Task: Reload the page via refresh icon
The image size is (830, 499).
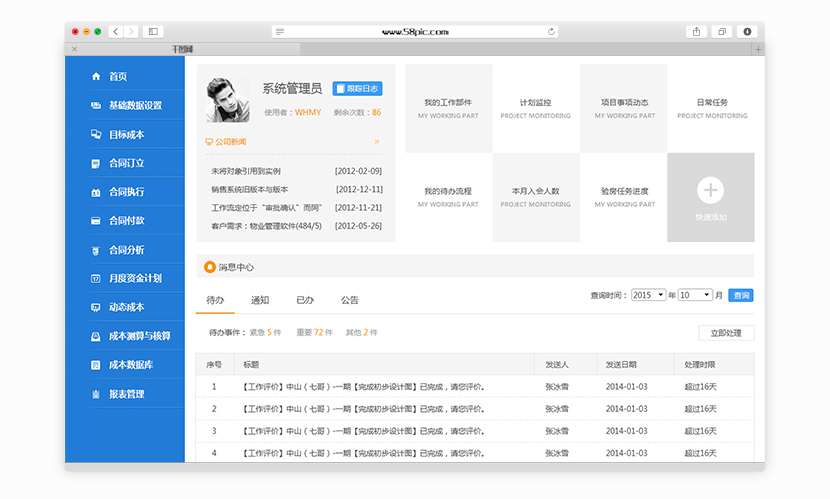Action: click(x=551, y=32)
